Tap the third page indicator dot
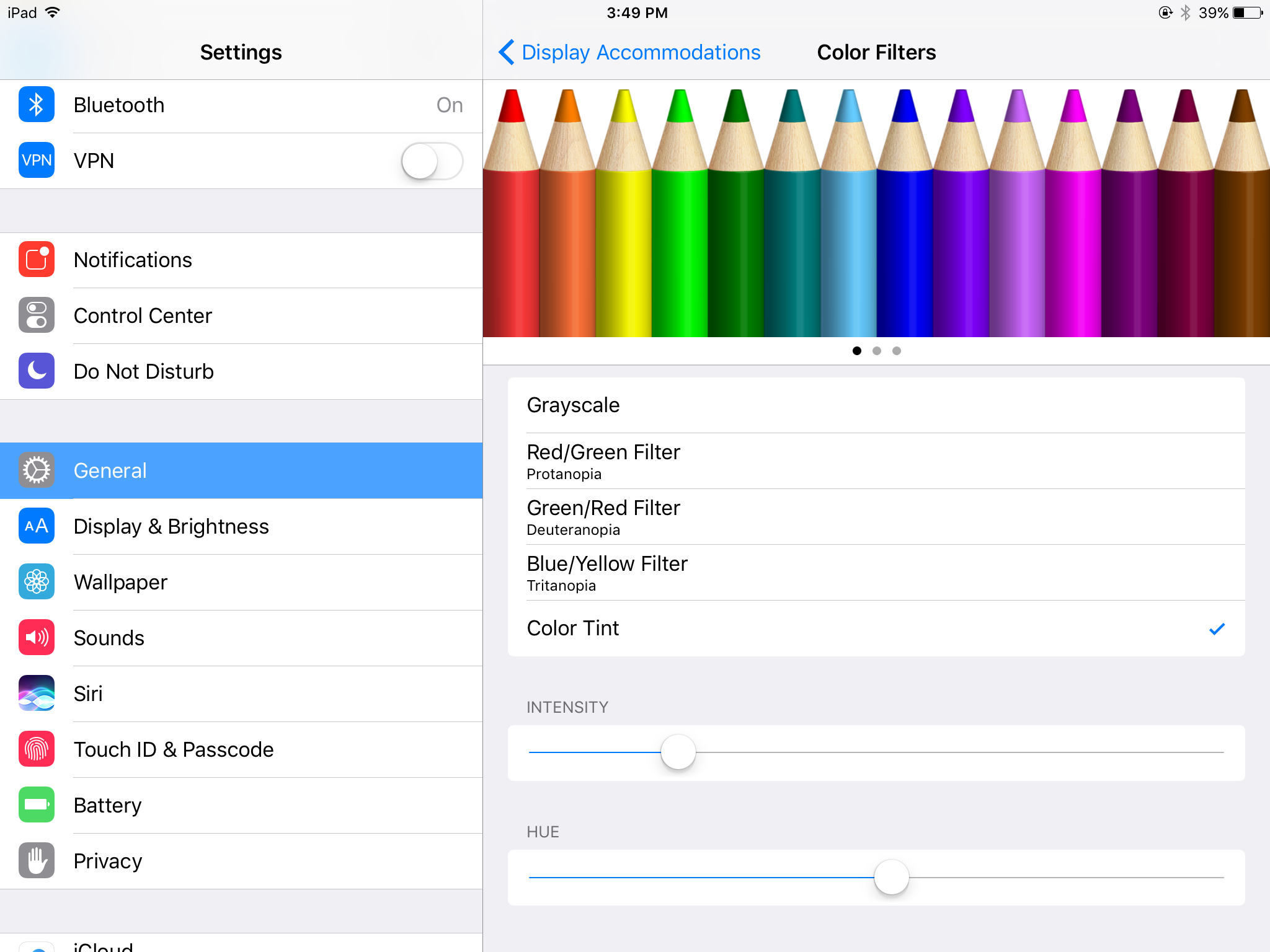This screenshot has width=1270, height=952. (897, 351)
